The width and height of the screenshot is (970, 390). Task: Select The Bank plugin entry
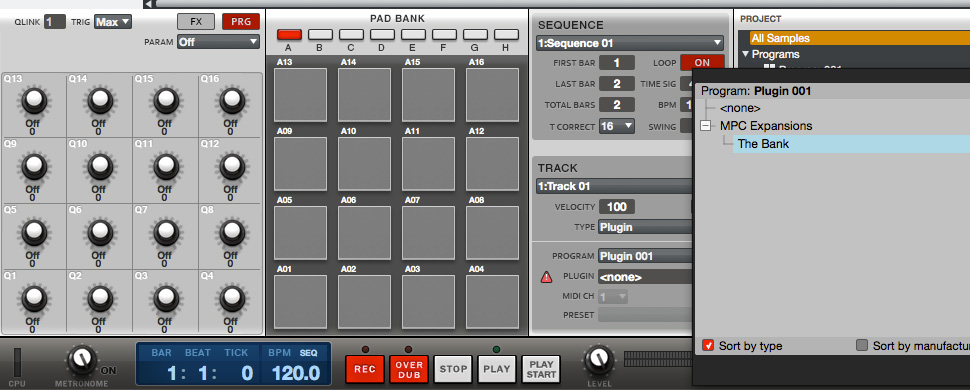[x=851, y=144]
